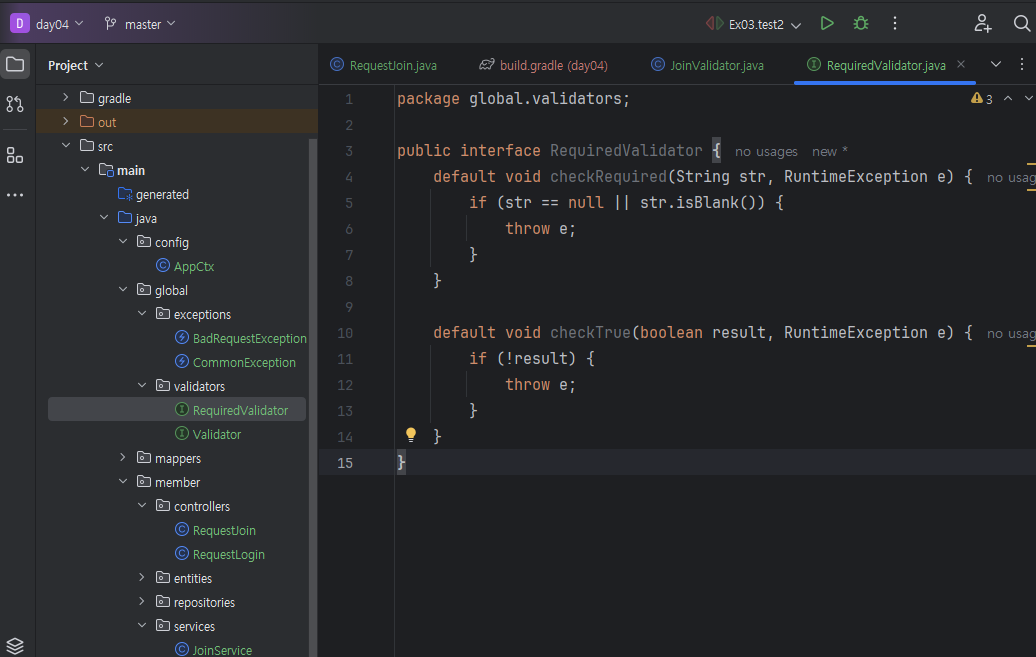Open the Project tool window folder icon

click(15, 64)
